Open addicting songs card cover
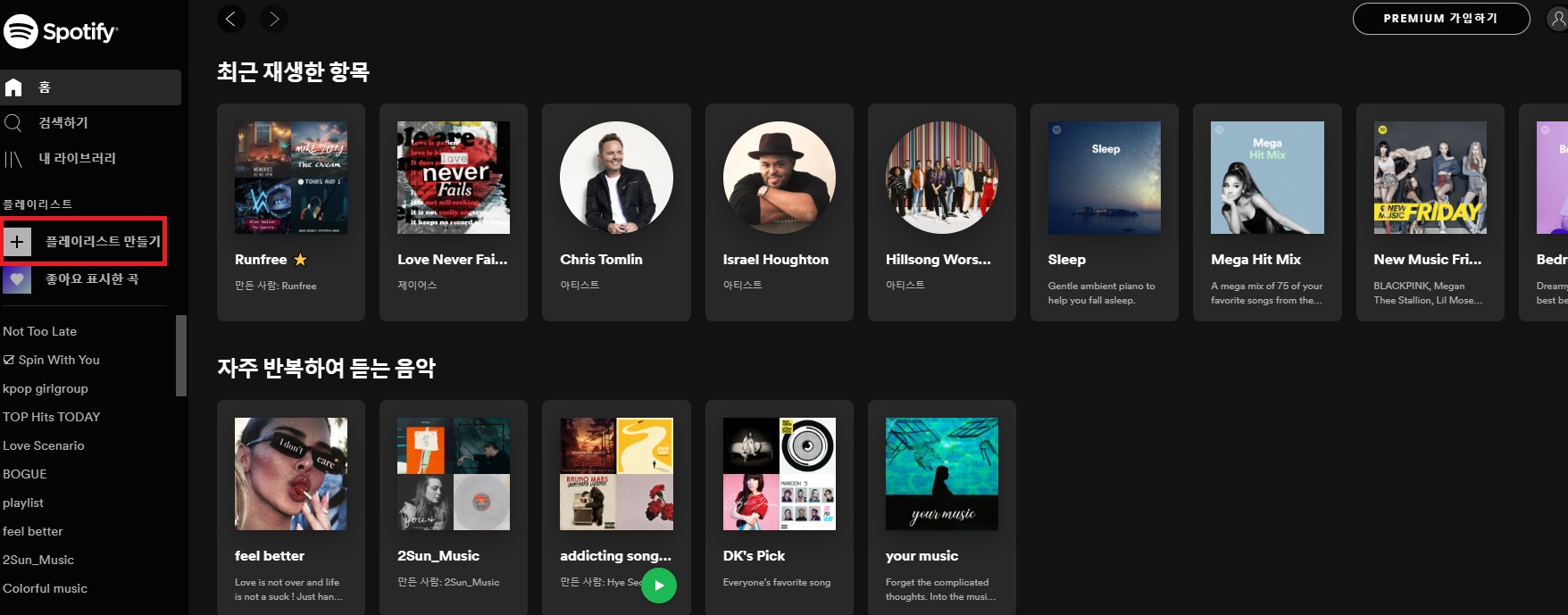The image size is (1568, 615). (x=616, y=474)
